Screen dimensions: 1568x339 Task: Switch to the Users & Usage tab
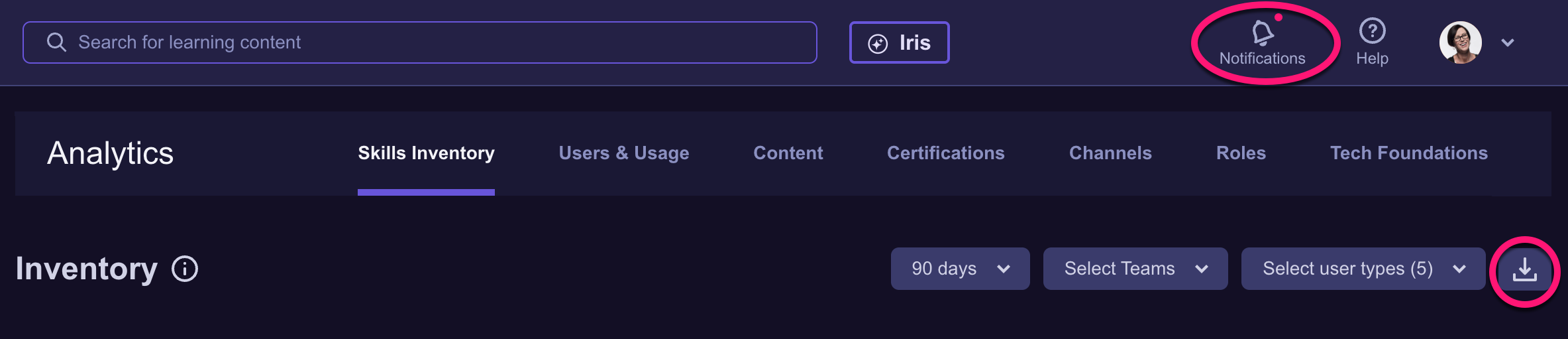[623, 153]
